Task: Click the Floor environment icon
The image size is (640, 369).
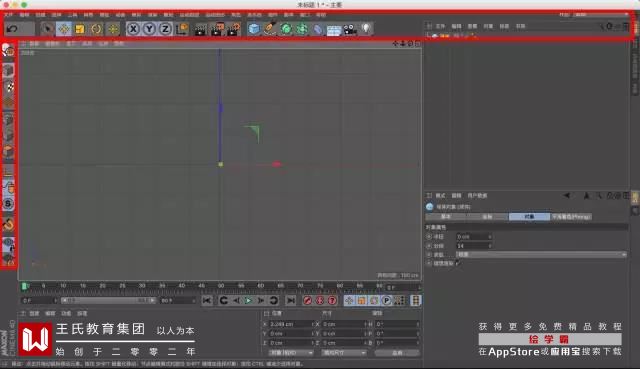Action: coord(334,30)
